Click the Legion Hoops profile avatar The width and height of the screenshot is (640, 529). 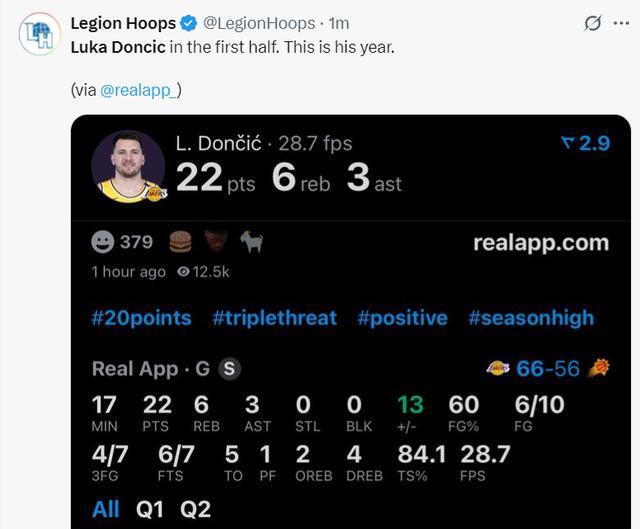point(40,34)
